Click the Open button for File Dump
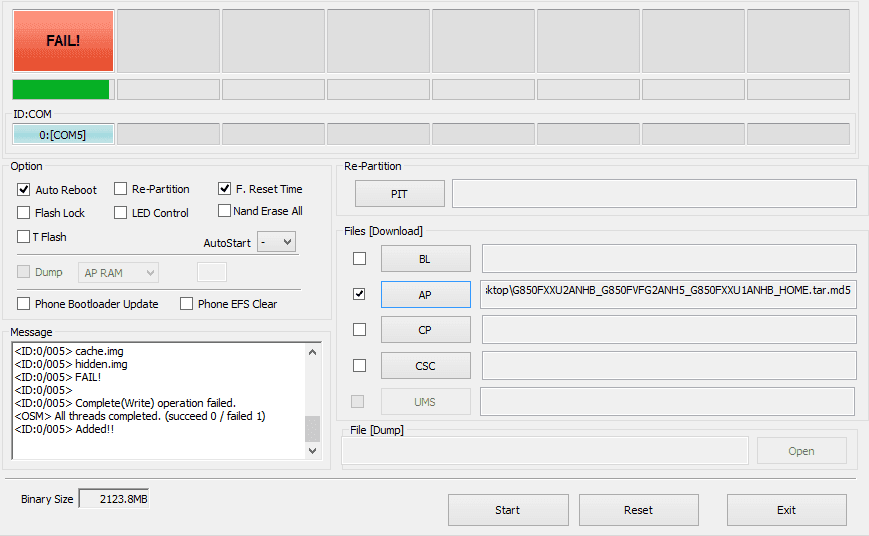 tap(802, 451)
